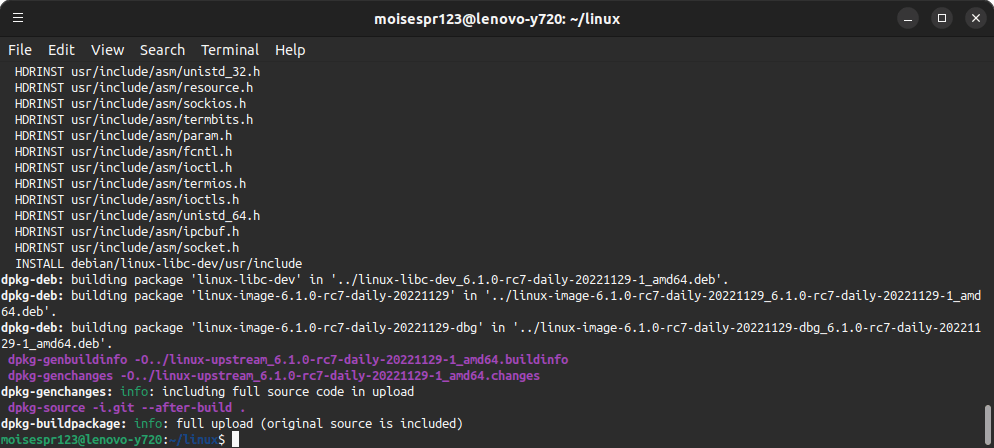Close the terminal window
994x448 pixels.
975,18
